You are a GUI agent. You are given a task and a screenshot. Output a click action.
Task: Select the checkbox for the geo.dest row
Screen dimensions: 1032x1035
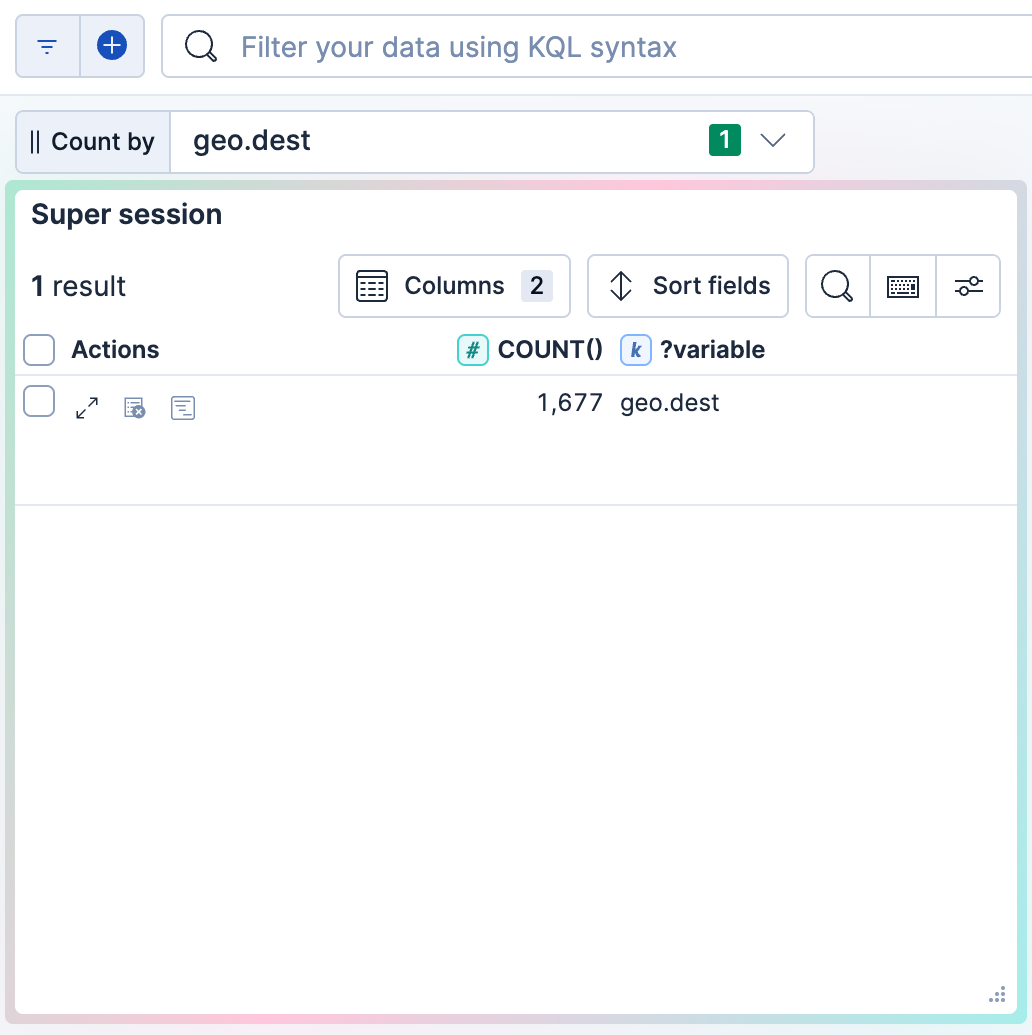click(x=38, y=401)
